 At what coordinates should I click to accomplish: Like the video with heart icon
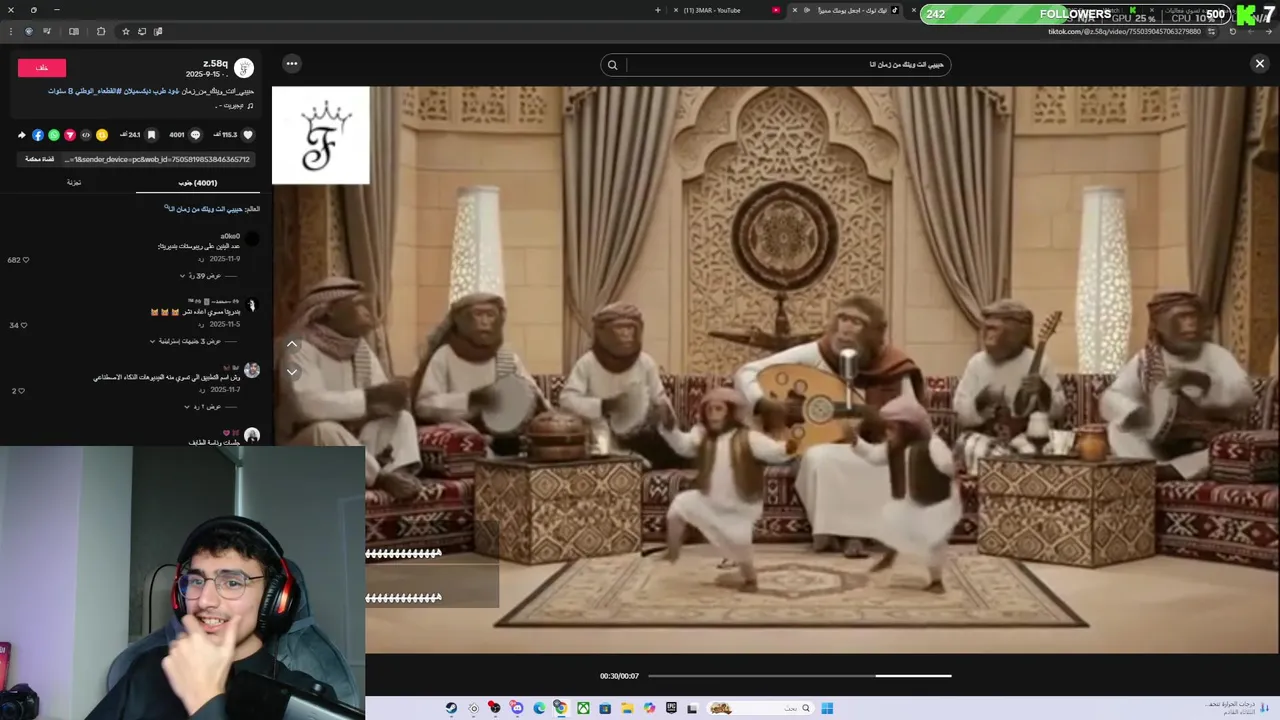pos(248,135)
